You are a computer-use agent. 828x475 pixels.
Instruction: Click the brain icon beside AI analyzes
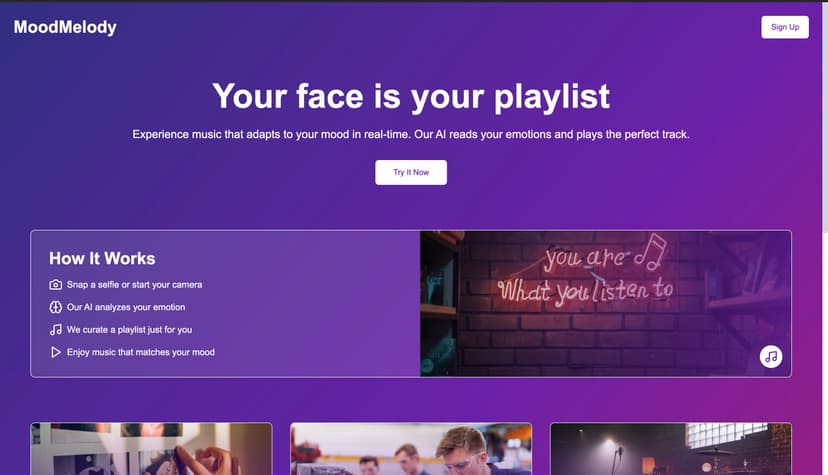click(55, 307)
